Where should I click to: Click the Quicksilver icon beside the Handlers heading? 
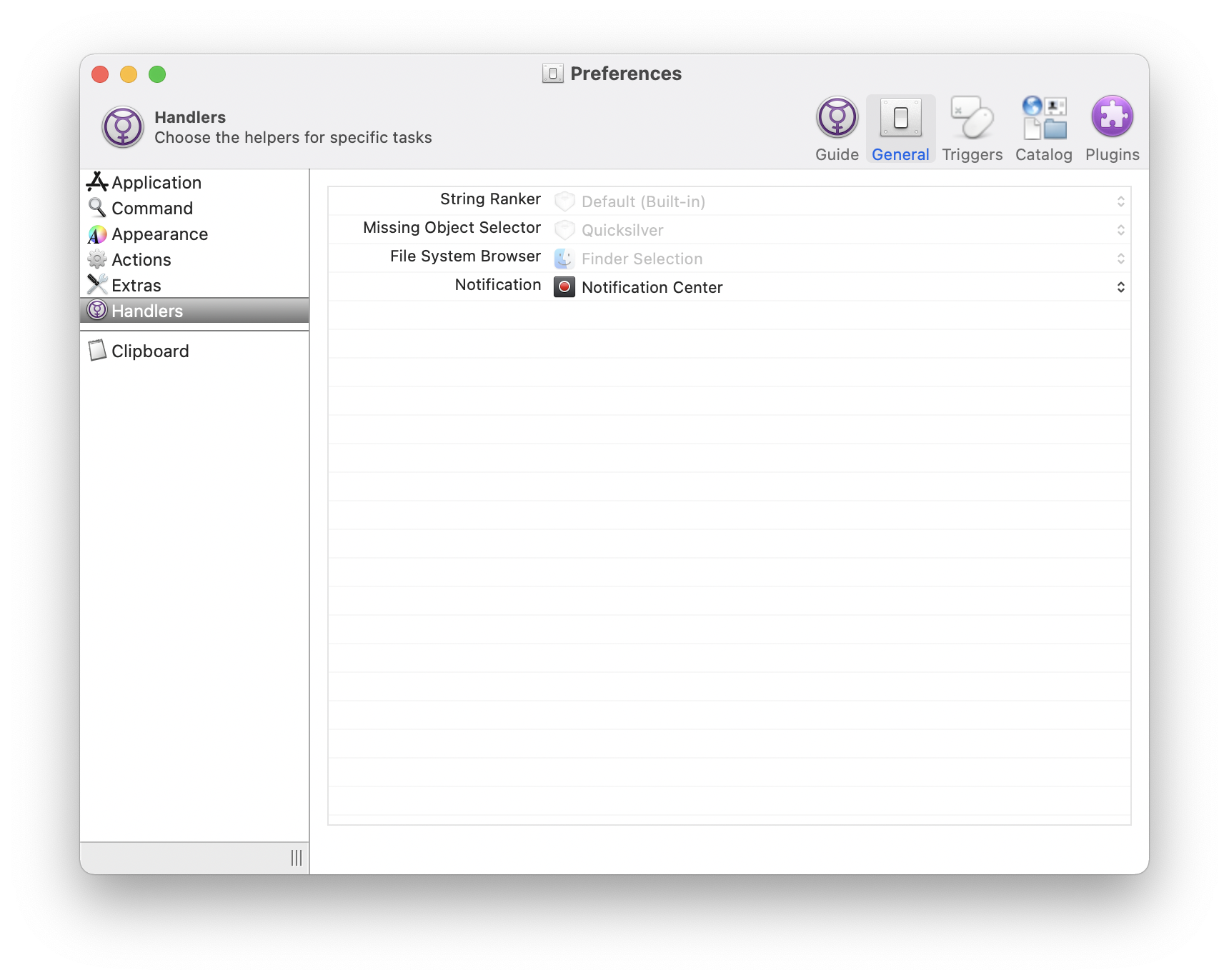pos(122,126)
